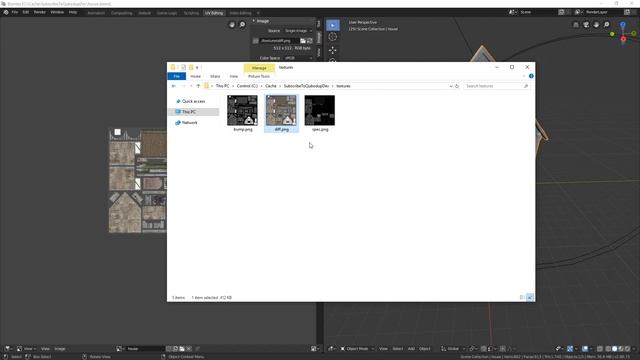Screen dimensions: 640x360
Task: Select the Move tool in 3D viewport
Action: pyautogui.click(x=333, y=50)
